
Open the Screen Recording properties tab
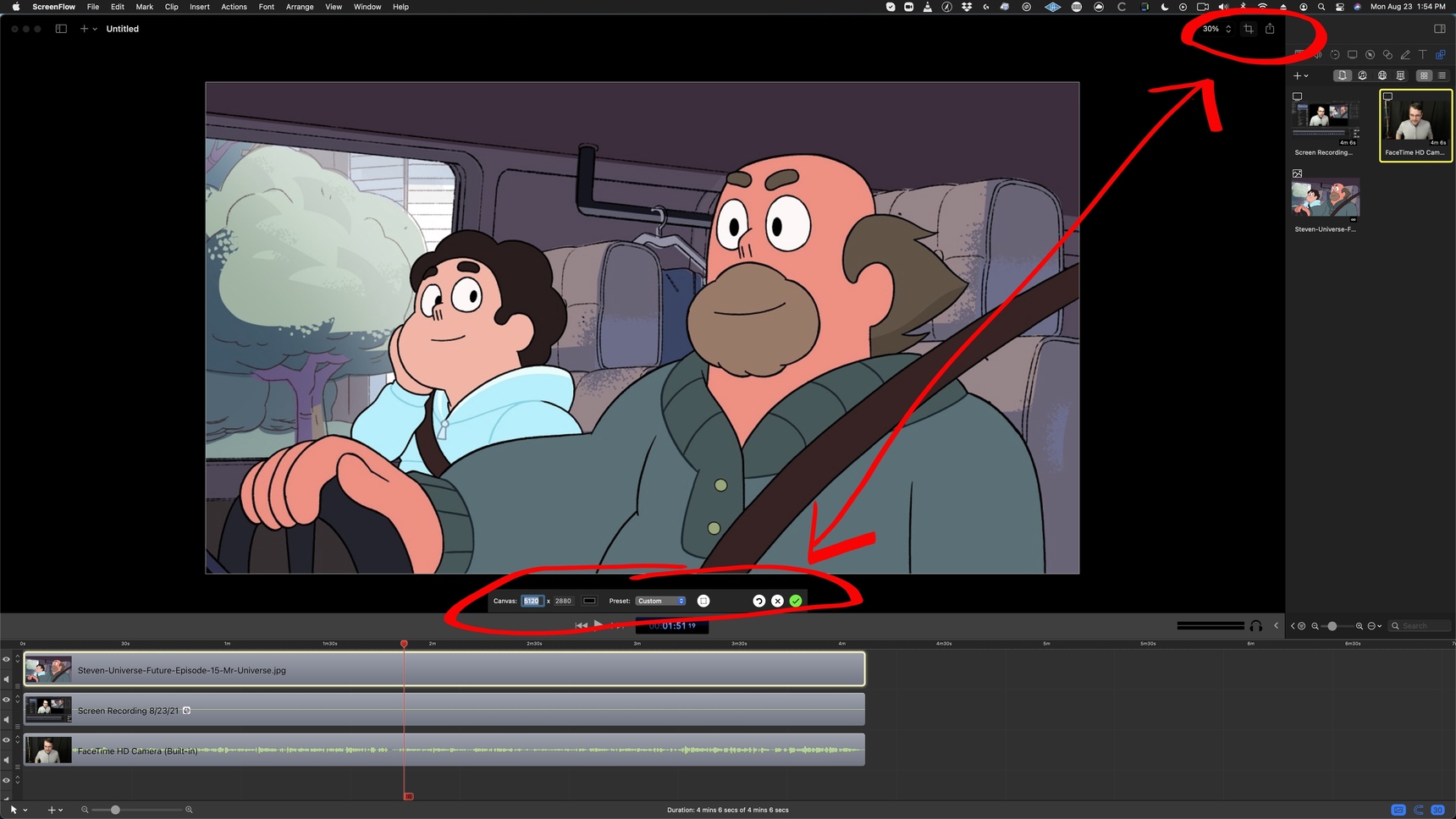point(1353,55)
